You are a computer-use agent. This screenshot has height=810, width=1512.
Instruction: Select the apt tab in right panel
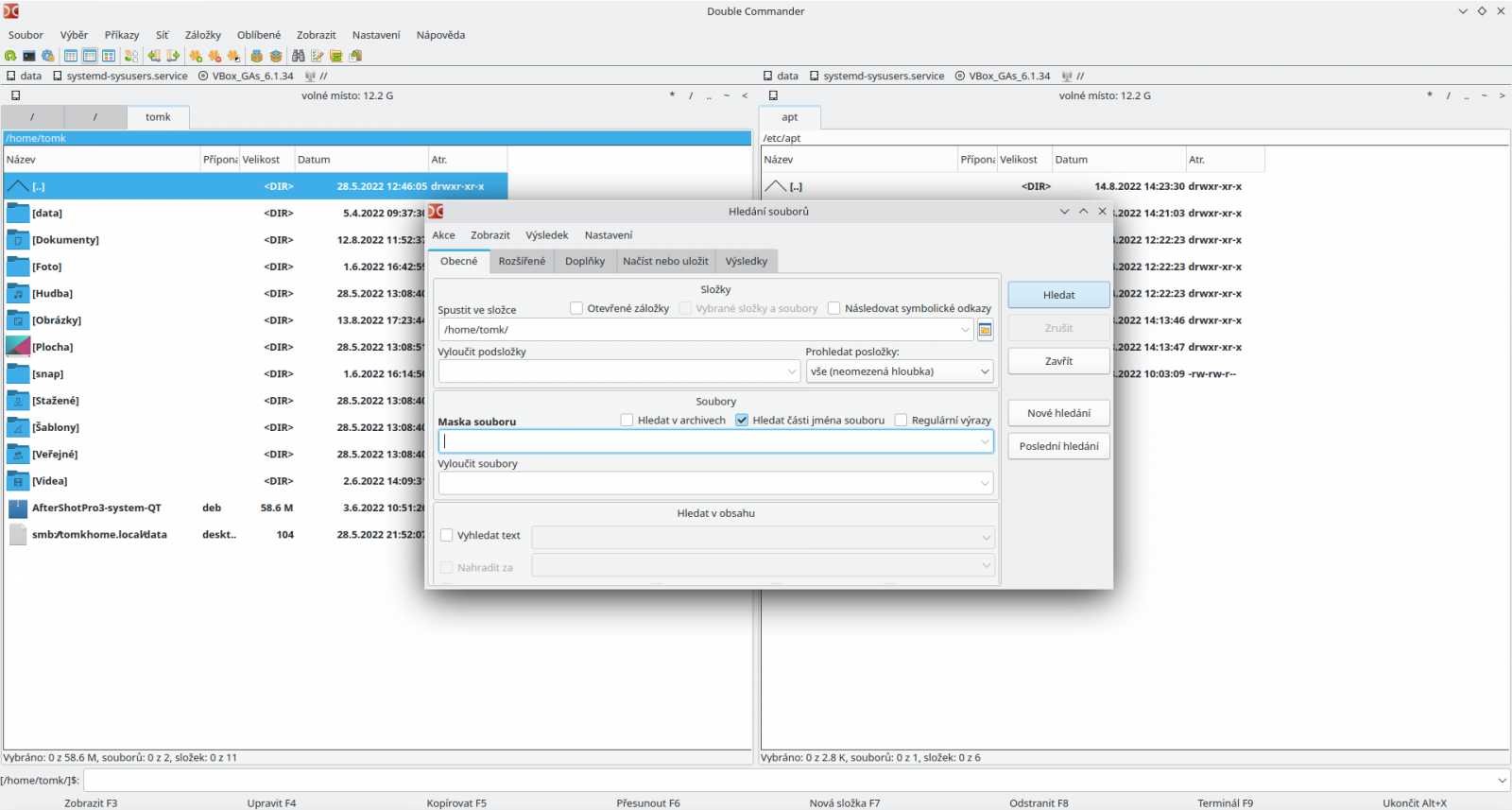tap(790, 117)
